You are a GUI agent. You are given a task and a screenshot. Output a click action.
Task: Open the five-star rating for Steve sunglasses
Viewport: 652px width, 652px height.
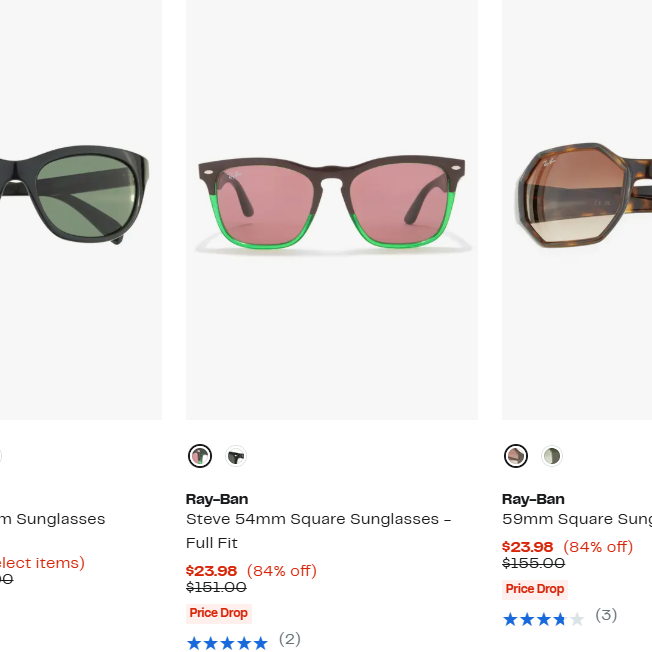pyautogui.click(x=227, y=642)
